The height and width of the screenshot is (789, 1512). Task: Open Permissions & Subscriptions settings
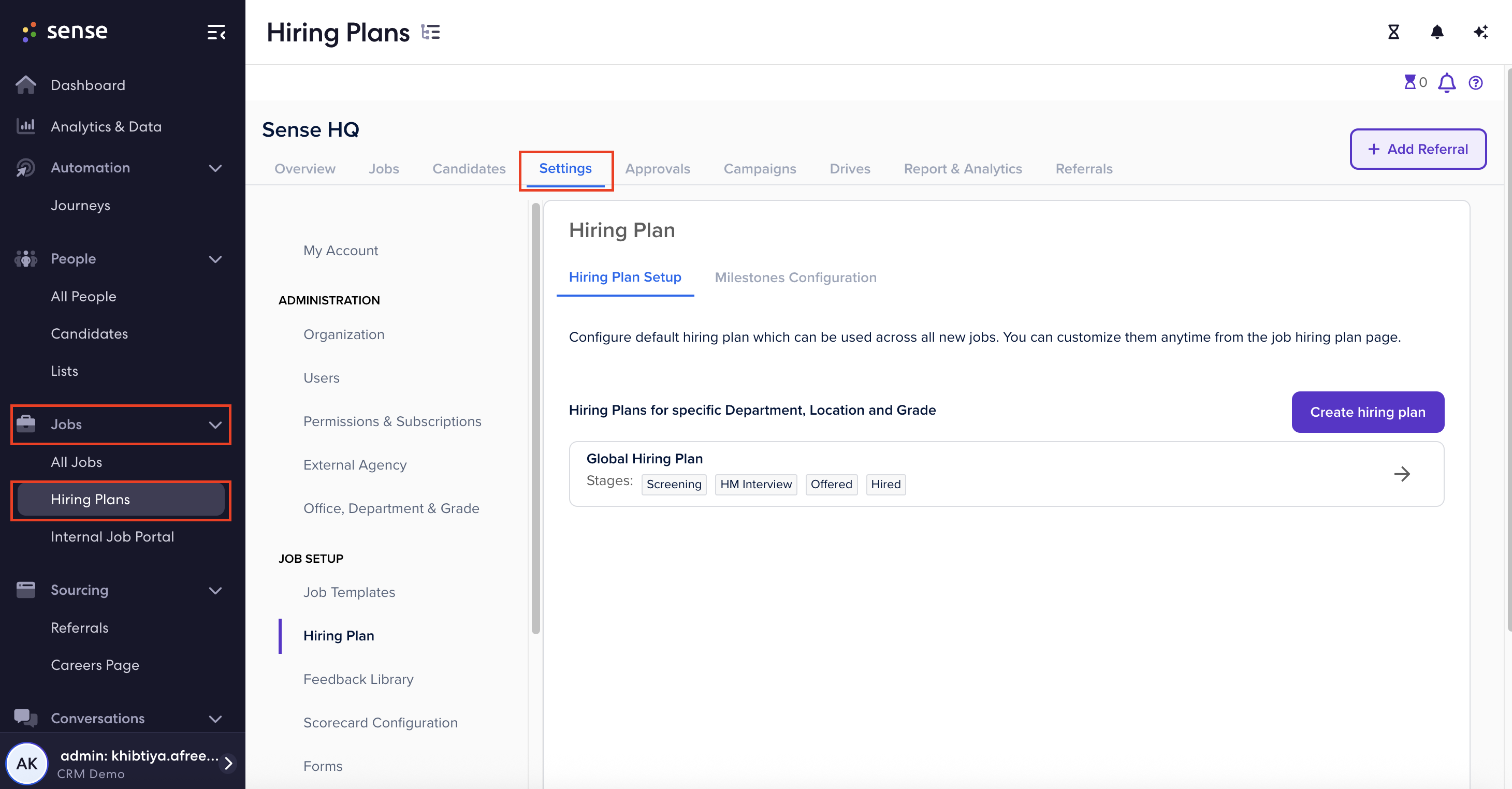click(x=392, y=421)
